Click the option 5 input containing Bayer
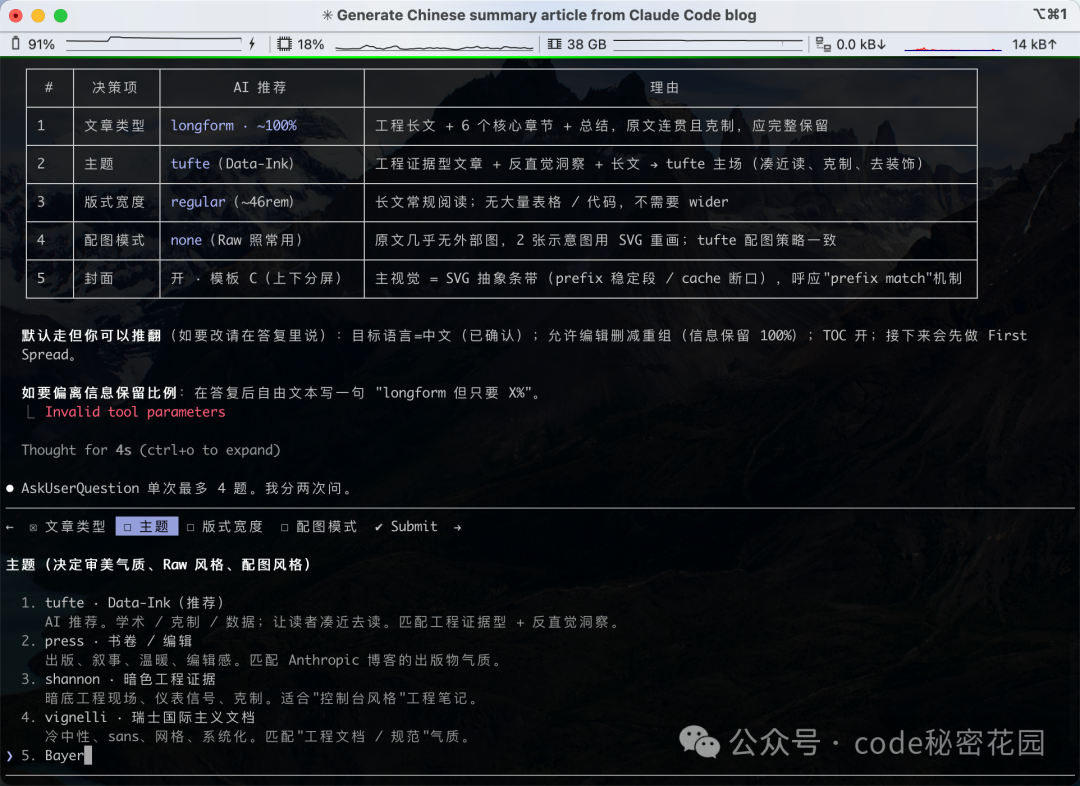The image size is (1080, 786). 68,756
